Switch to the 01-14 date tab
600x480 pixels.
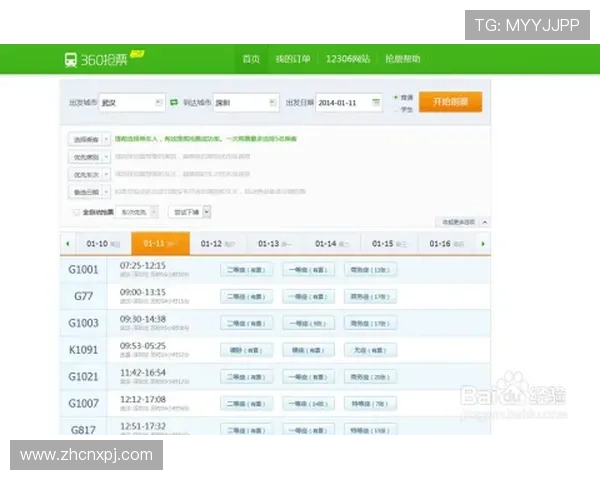332,243
